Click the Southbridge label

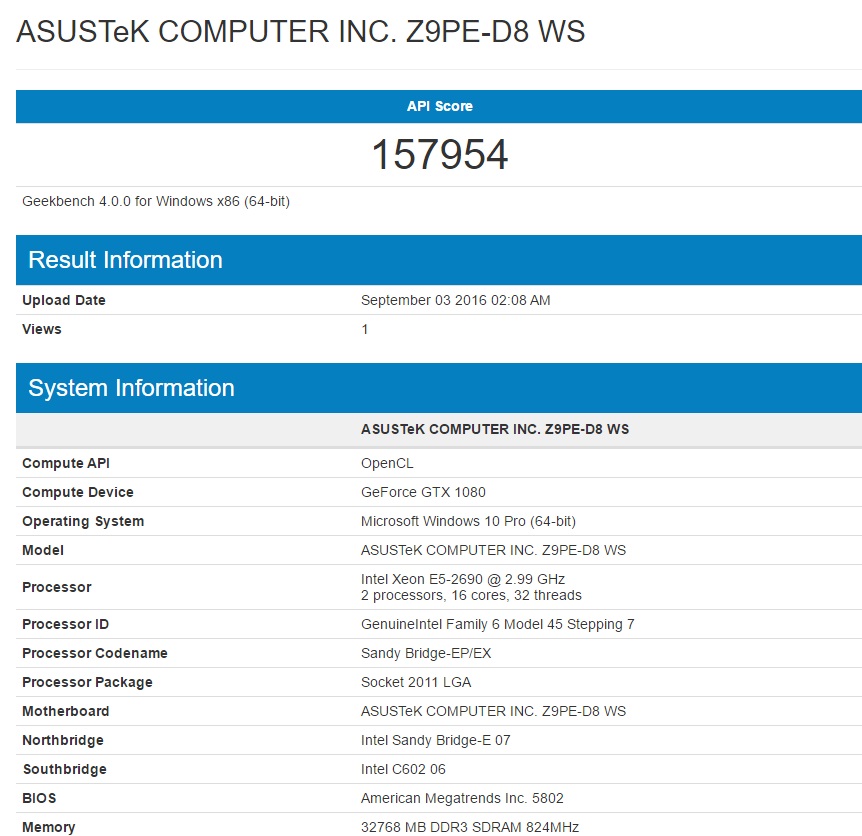pos(64,769)
